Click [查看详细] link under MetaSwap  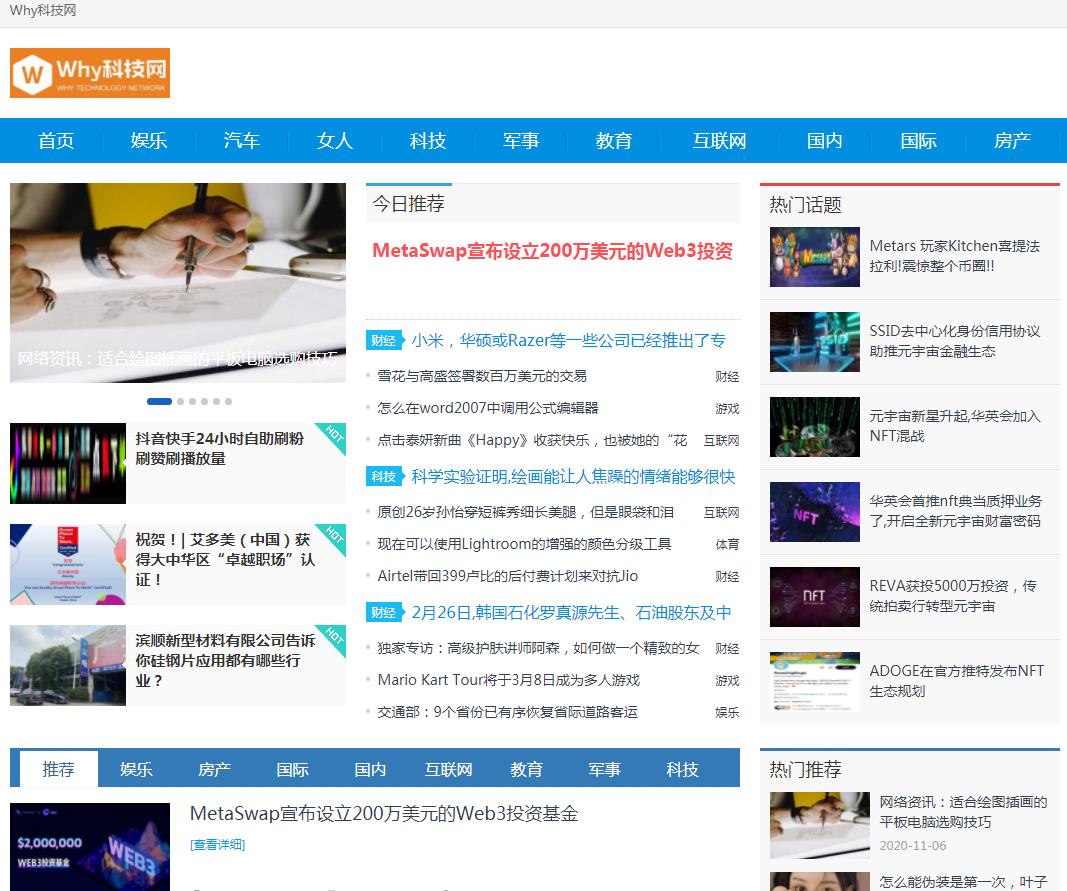tap(218, 845)
